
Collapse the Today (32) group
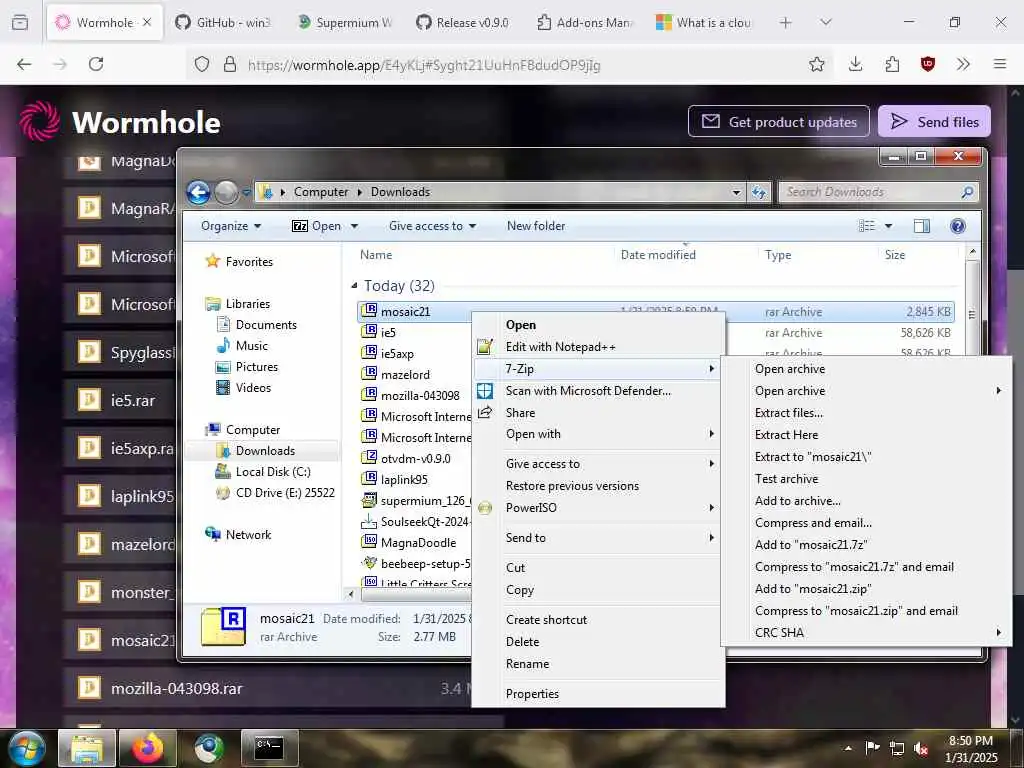[354, 285]
